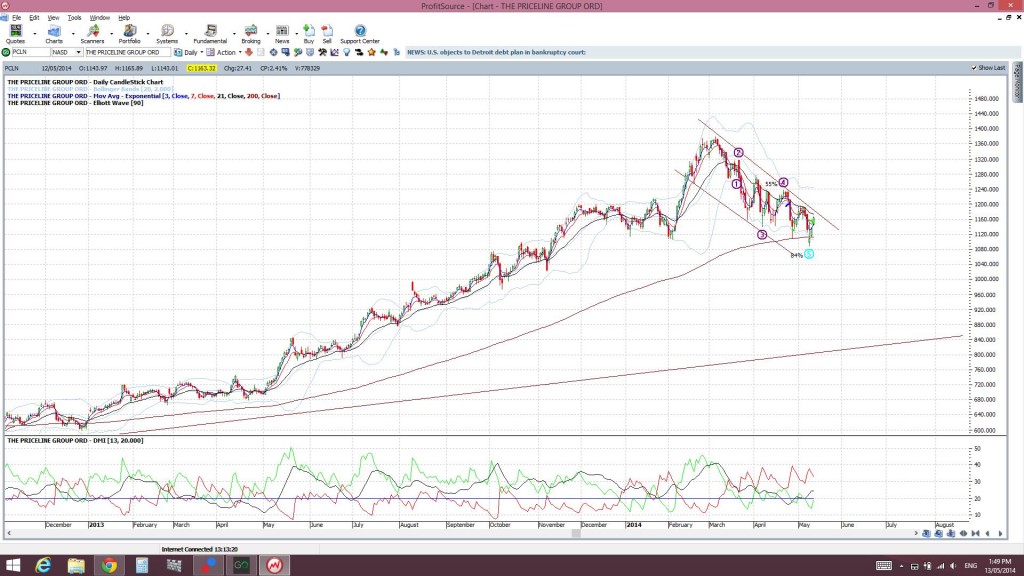Open the Broking toolbar icon
The height and width of the screenshot is (576, 1024).
251,31
